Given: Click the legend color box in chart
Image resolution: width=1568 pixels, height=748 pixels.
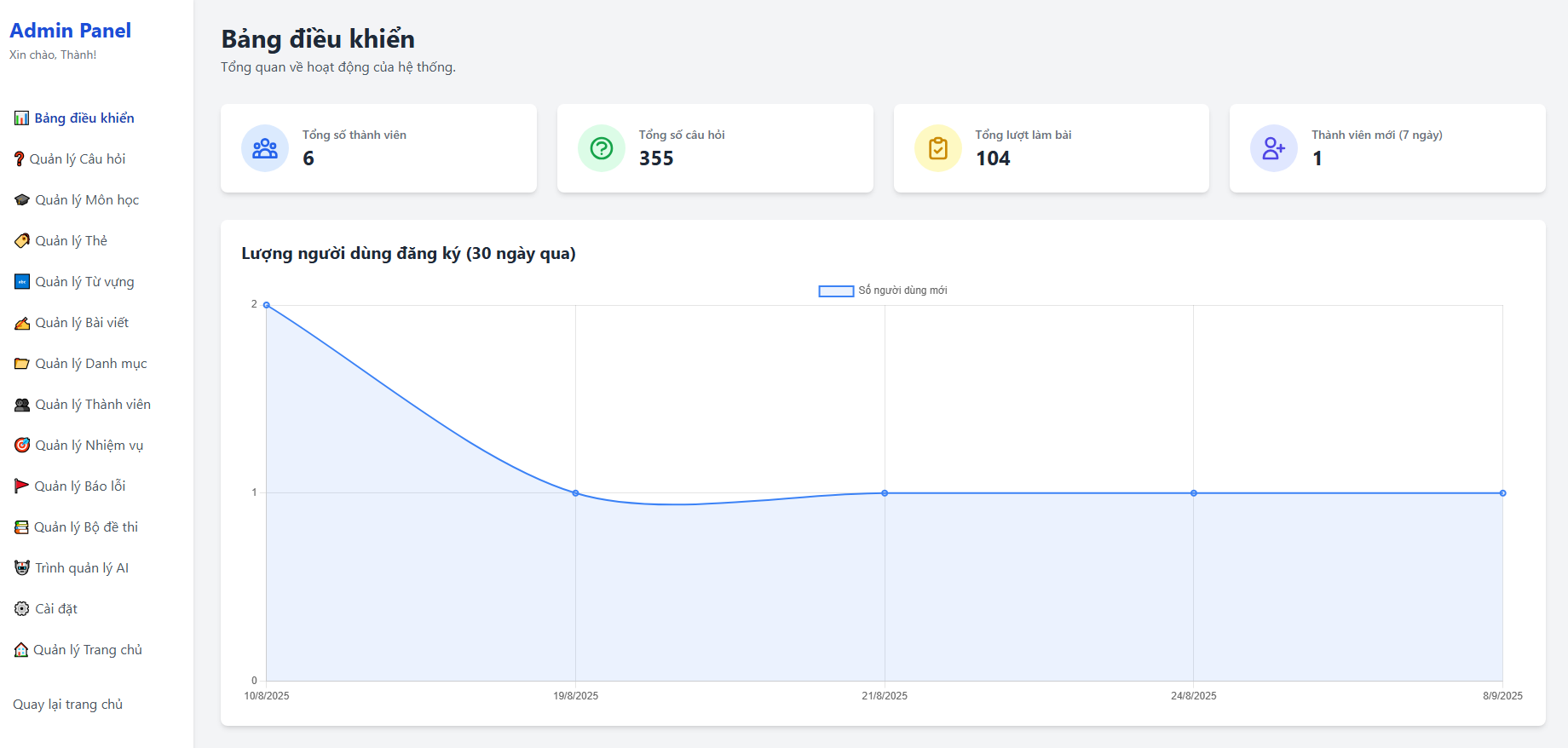Looking at the screenshot, I should [x=836, y=291].
